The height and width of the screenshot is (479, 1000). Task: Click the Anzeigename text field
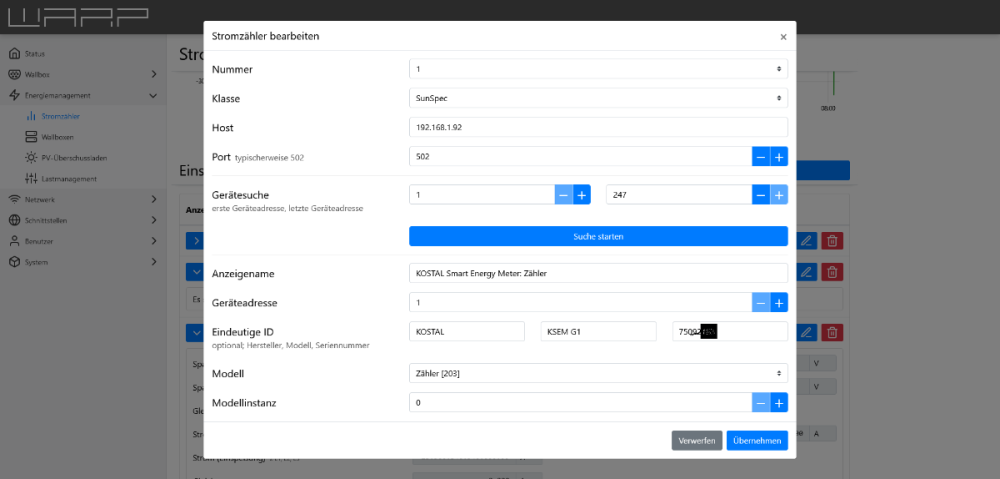click(x=598, y=273)
